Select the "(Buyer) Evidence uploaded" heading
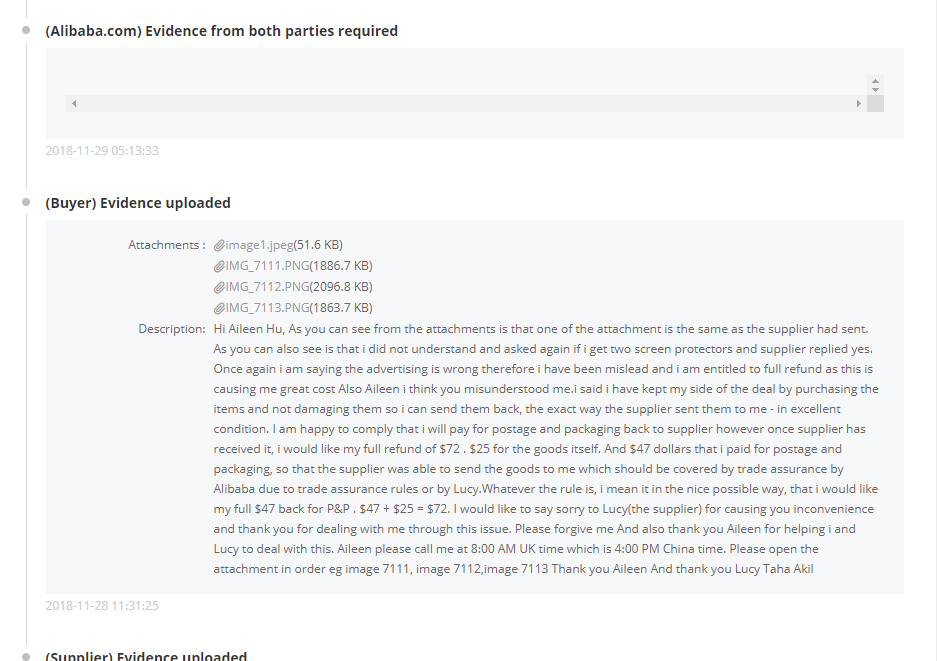This screenshot has width=937, height=661. click(138, 203)
